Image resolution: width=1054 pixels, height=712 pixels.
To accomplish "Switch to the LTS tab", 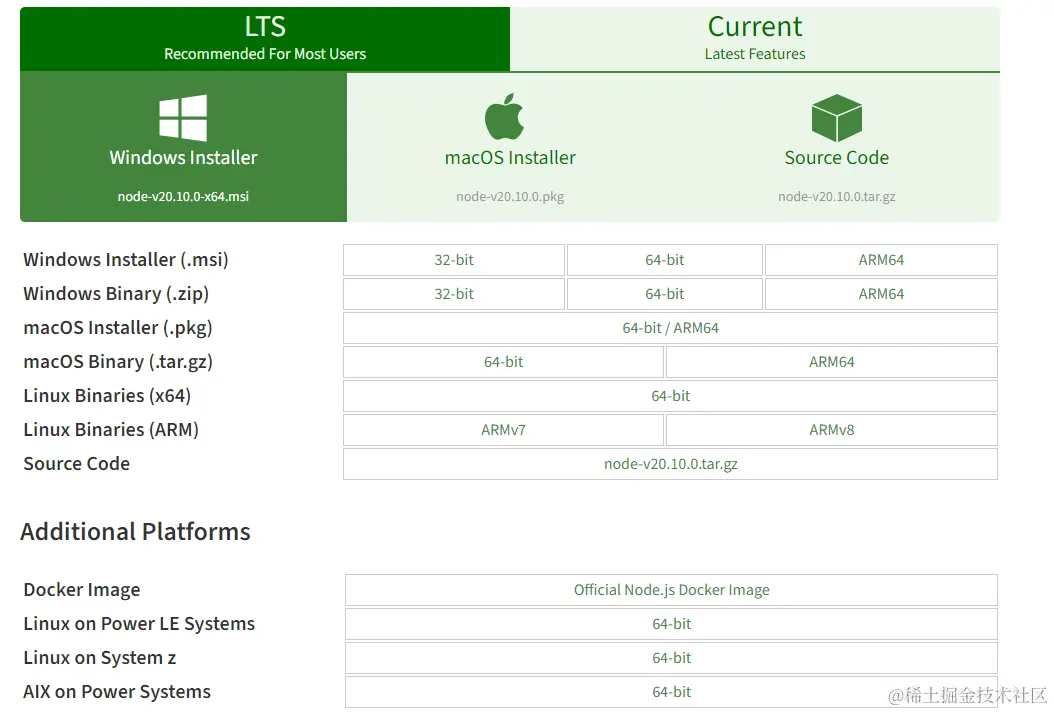I will (265, 39).
